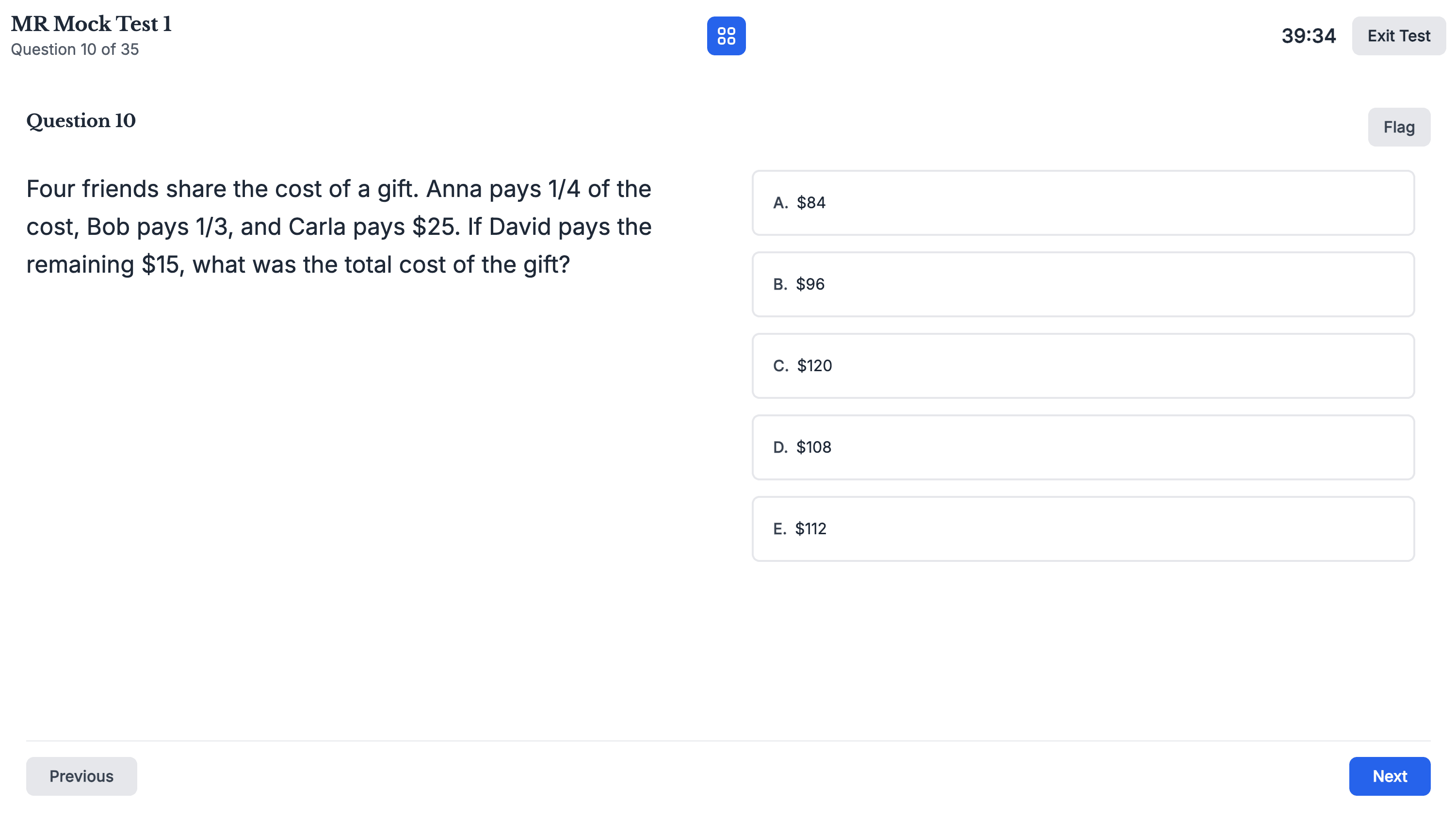Click the Question 10 of 35 label
Screen dimensions: 1456x821
point(75,49)
